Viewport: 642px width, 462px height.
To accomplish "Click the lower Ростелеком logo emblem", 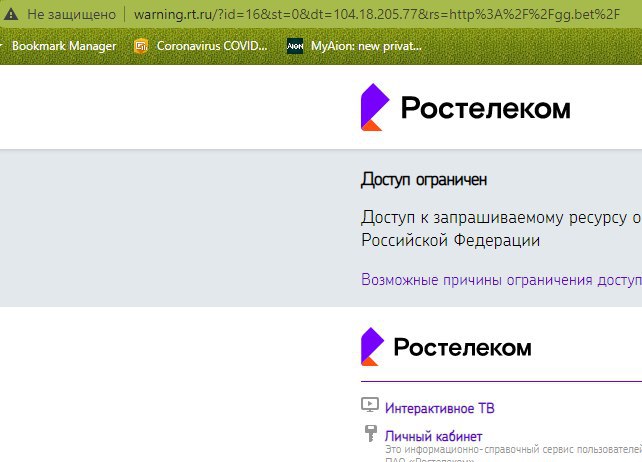I will pos(372,346).
